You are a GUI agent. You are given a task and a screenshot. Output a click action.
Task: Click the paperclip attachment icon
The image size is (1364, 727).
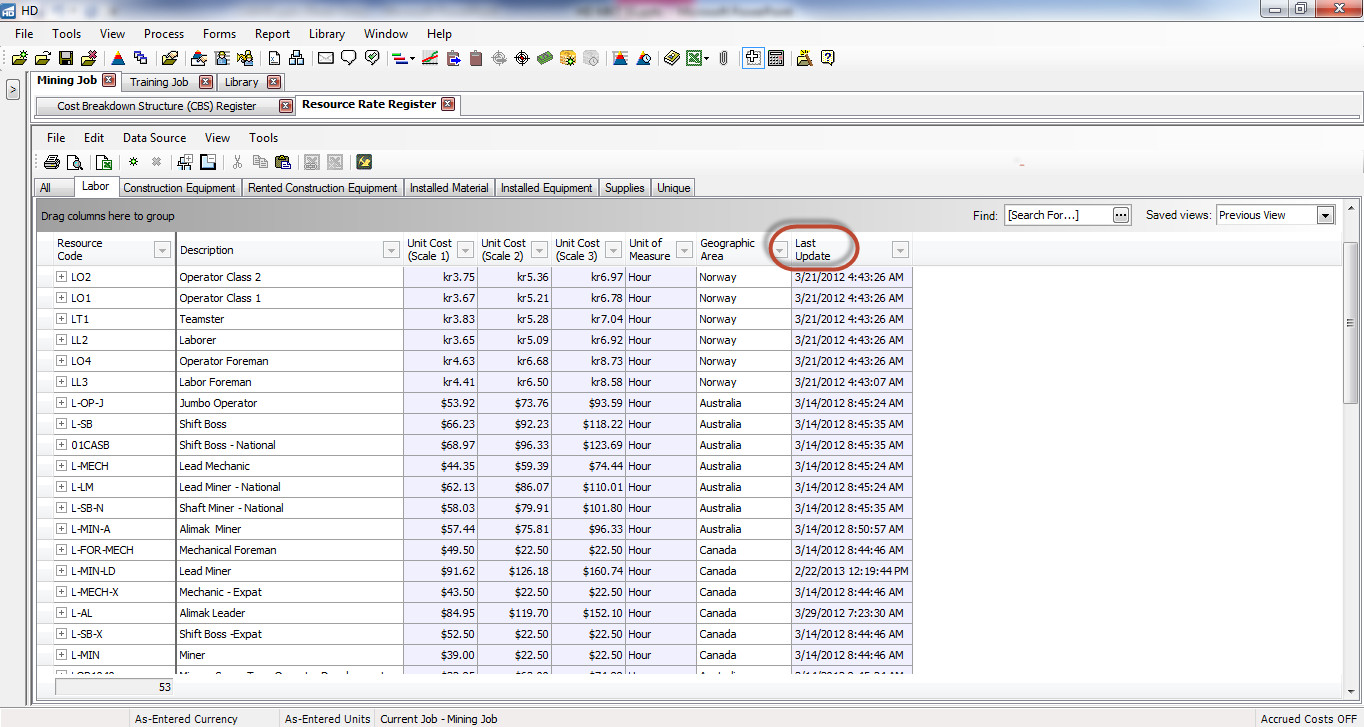click(723, 58)
